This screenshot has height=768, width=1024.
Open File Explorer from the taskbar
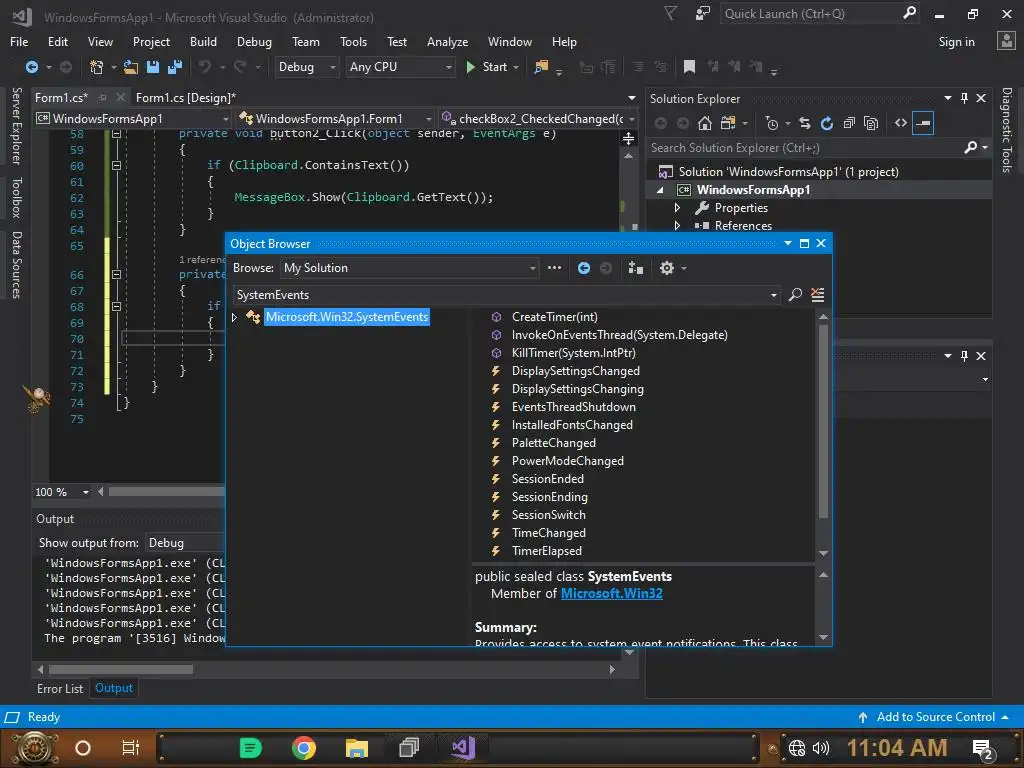(357, 747)
